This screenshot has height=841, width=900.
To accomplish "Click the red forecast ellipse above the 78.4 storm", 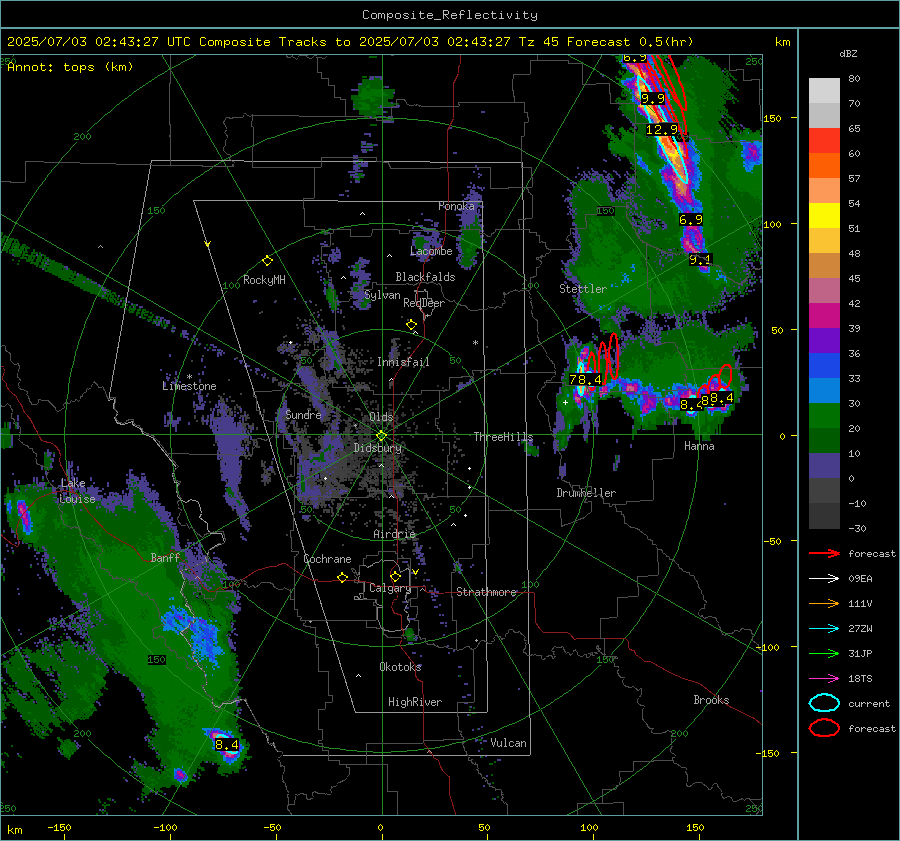I will (613, 356).
